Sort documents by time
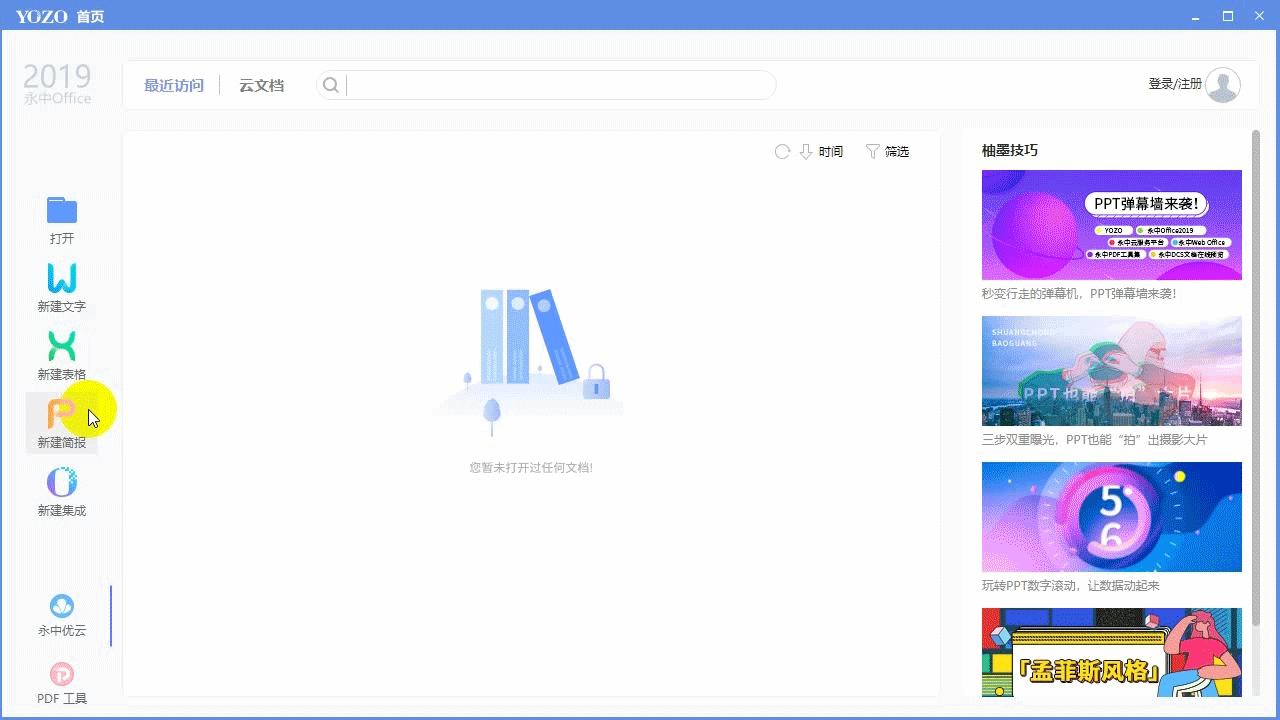The width and height of the screenshot is (1280, 720). point(821,151)
